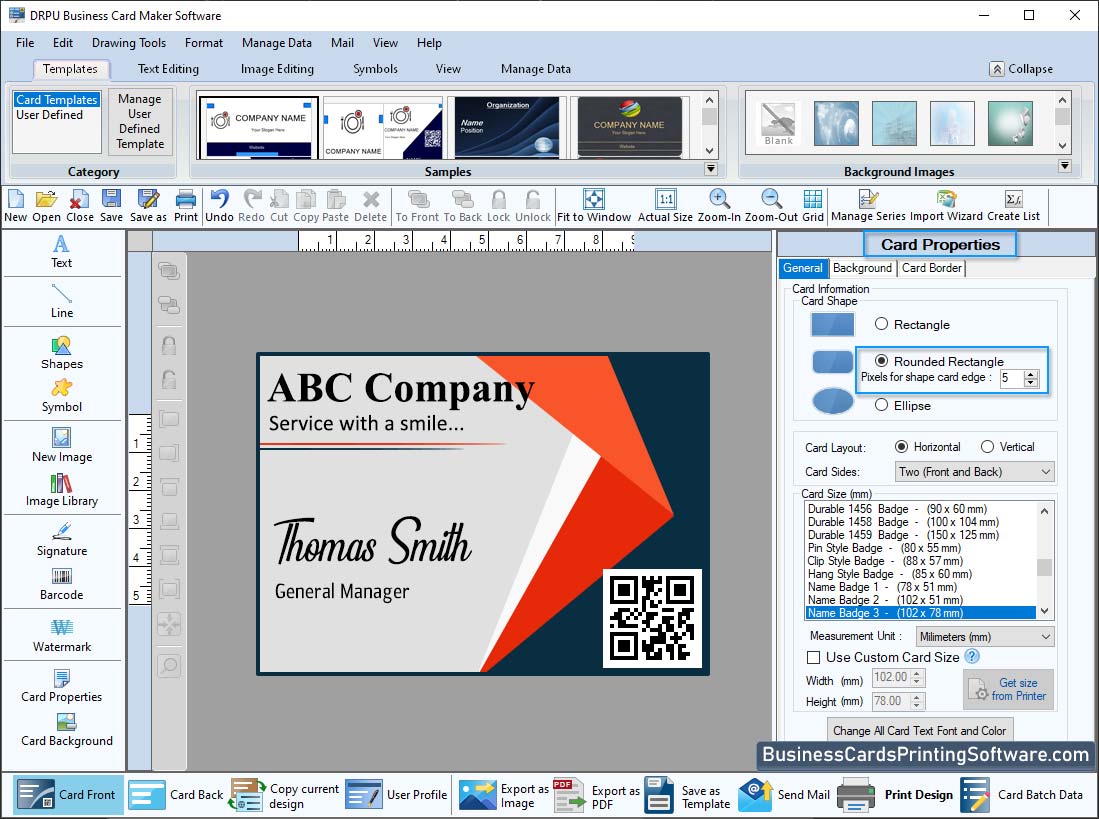The height and width of the screenshot is (819, 1099).
Task: Increase or decrease pixels for shape card edge
Action: 1031,378
